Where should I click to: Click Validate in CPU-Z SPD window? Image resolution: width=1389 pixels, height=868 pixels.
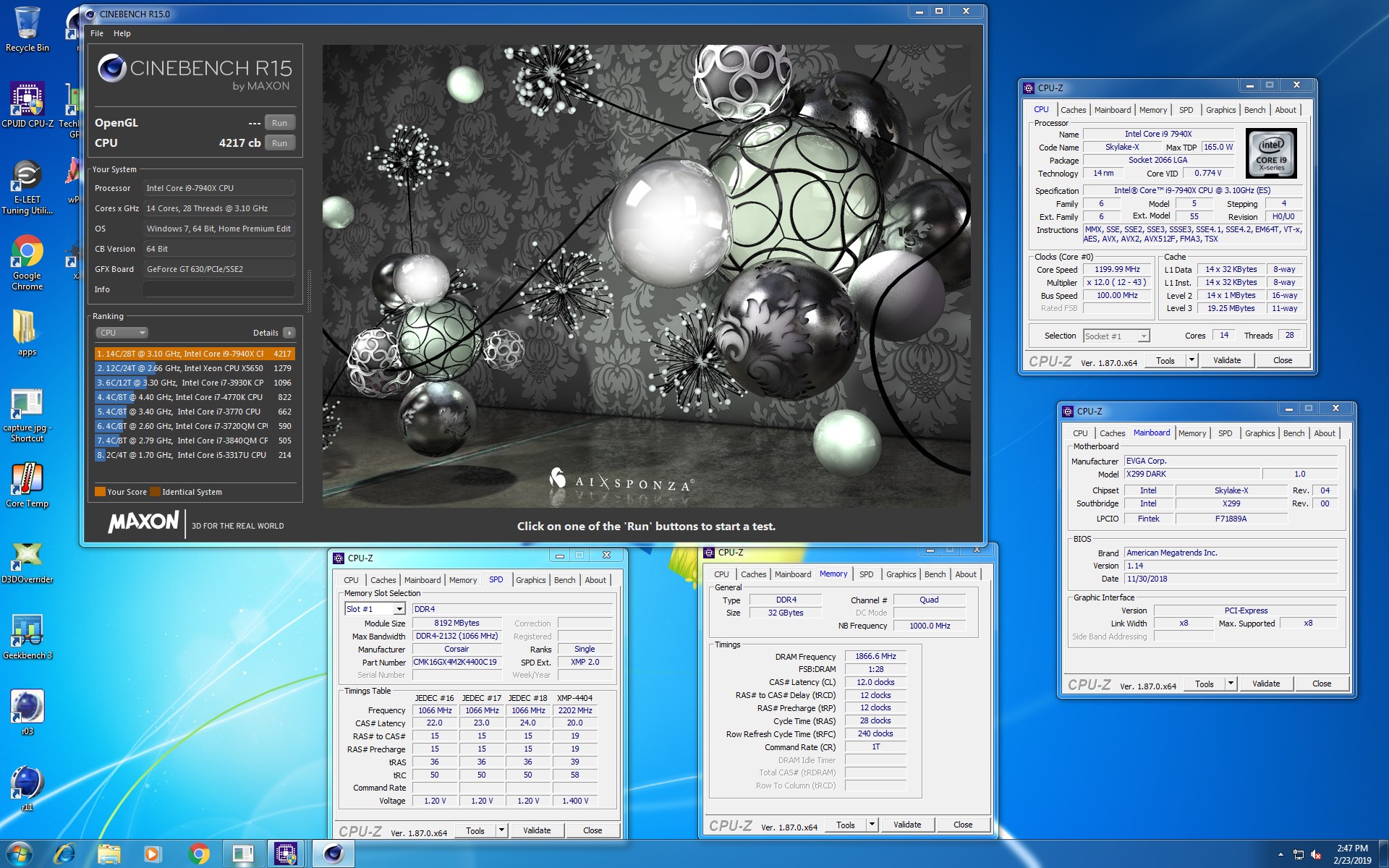[x=536, y=830]
